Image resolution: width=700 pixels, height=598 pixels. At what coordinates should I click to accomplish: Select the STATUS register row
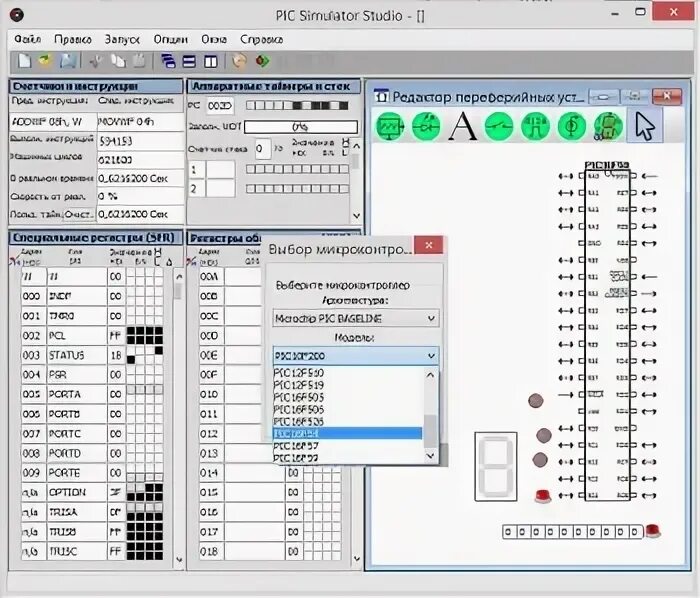[92, 355]
